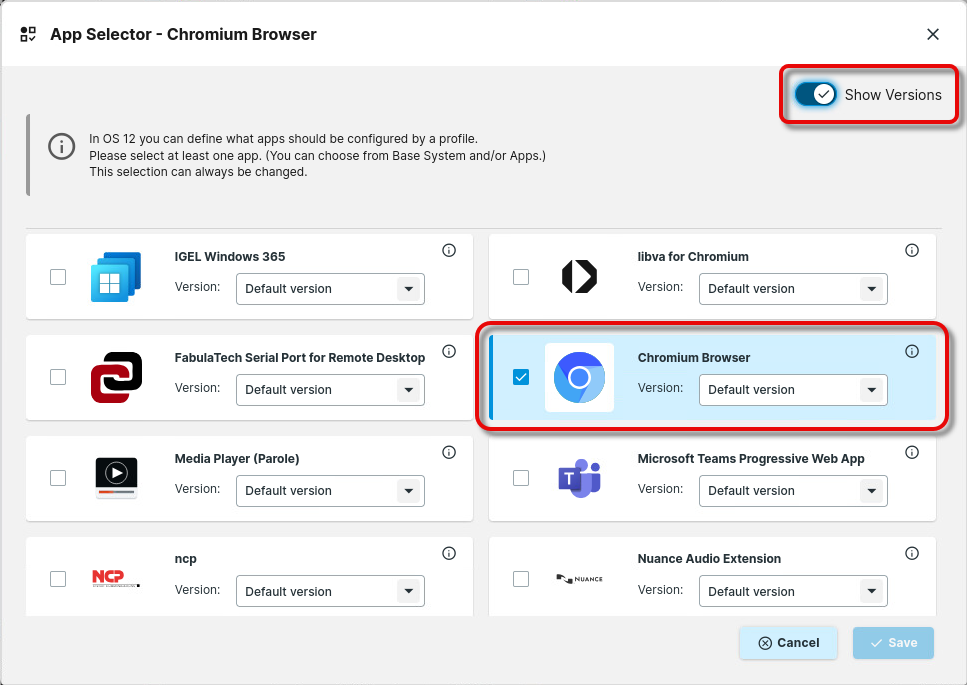The image size is (967, 685).
Task: Enable the Microsoft Teams Progressive Web App checkbox
Action: 521,478
